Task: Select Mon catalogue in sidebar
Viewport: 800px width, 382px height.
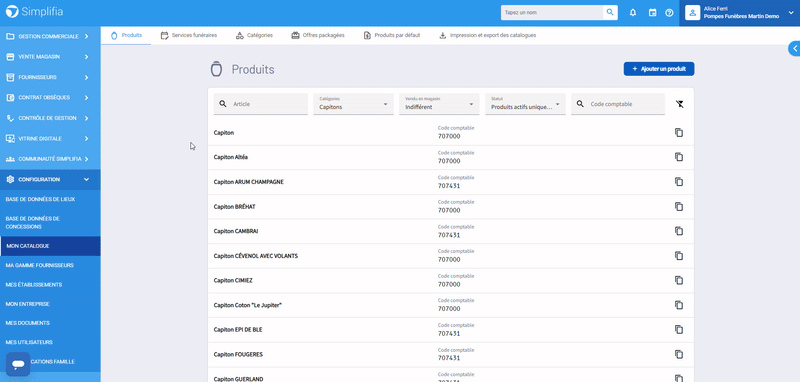Action: [x=50, y=246]
